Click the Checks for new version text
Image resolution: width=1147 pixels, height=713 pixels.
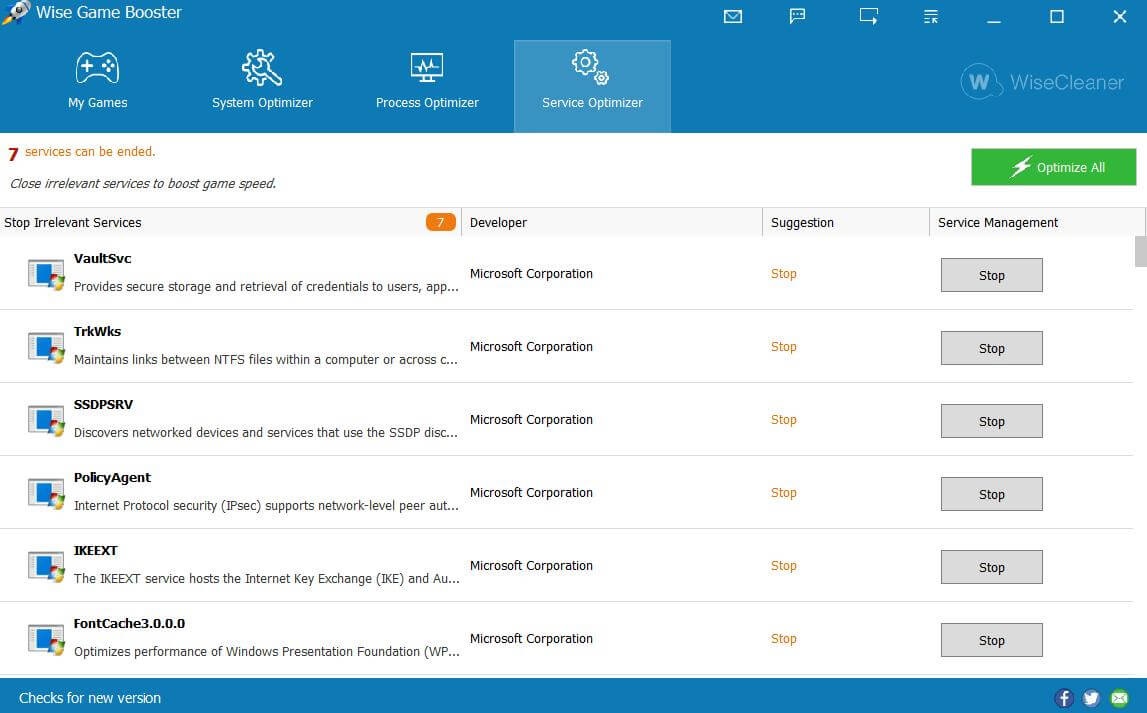[x=90, y=698]
